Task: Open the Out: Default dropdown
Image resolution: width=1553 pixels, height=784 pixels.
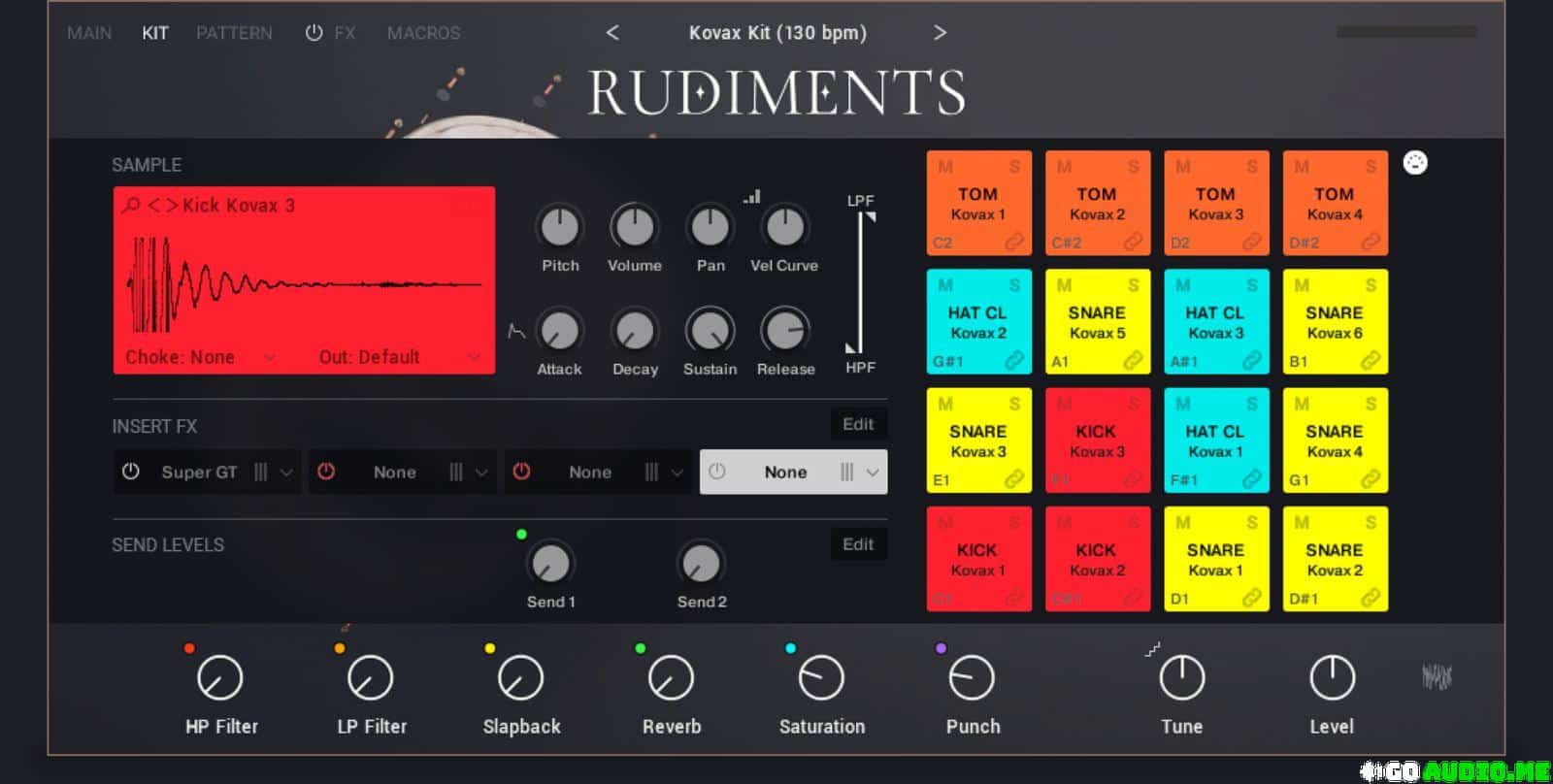Action: point(399,357)
